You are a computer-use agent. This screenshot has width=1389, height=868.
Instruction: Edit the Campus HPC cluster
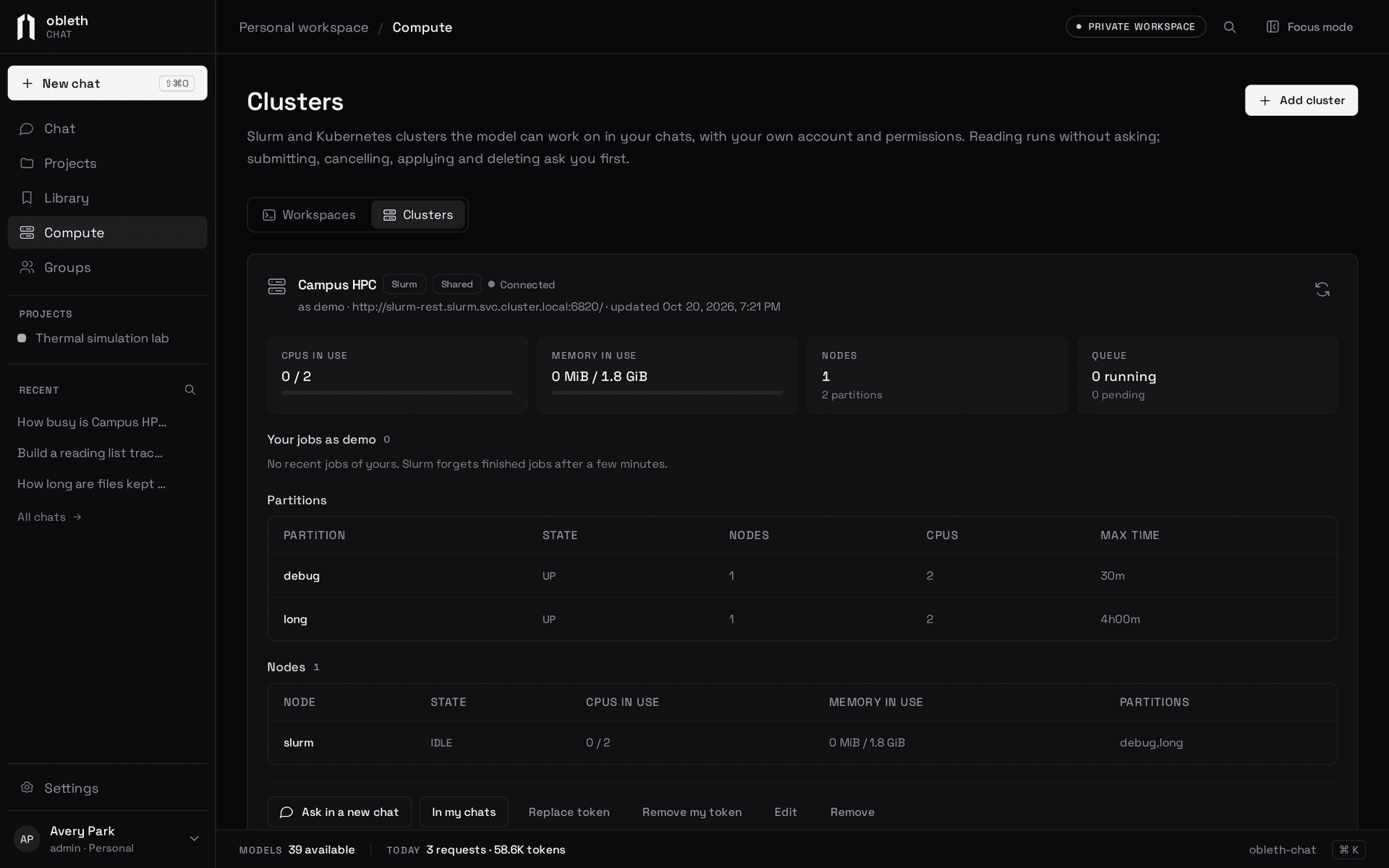pos(786,812)
